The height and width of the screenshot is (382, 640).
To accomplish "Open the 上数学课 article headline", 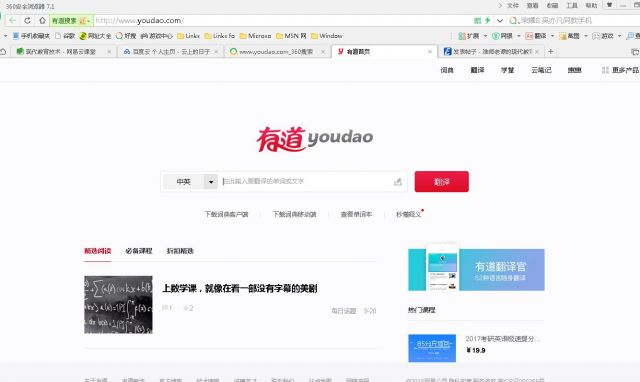I will 240,289.
